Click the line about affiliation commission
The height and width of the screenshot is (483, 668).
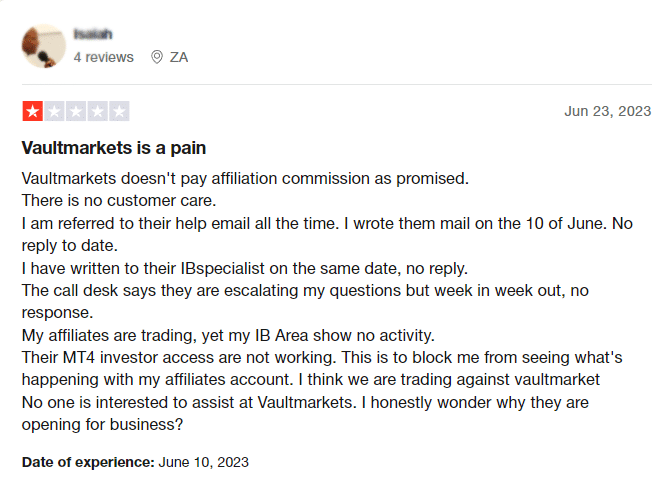(x=245, y=178)
